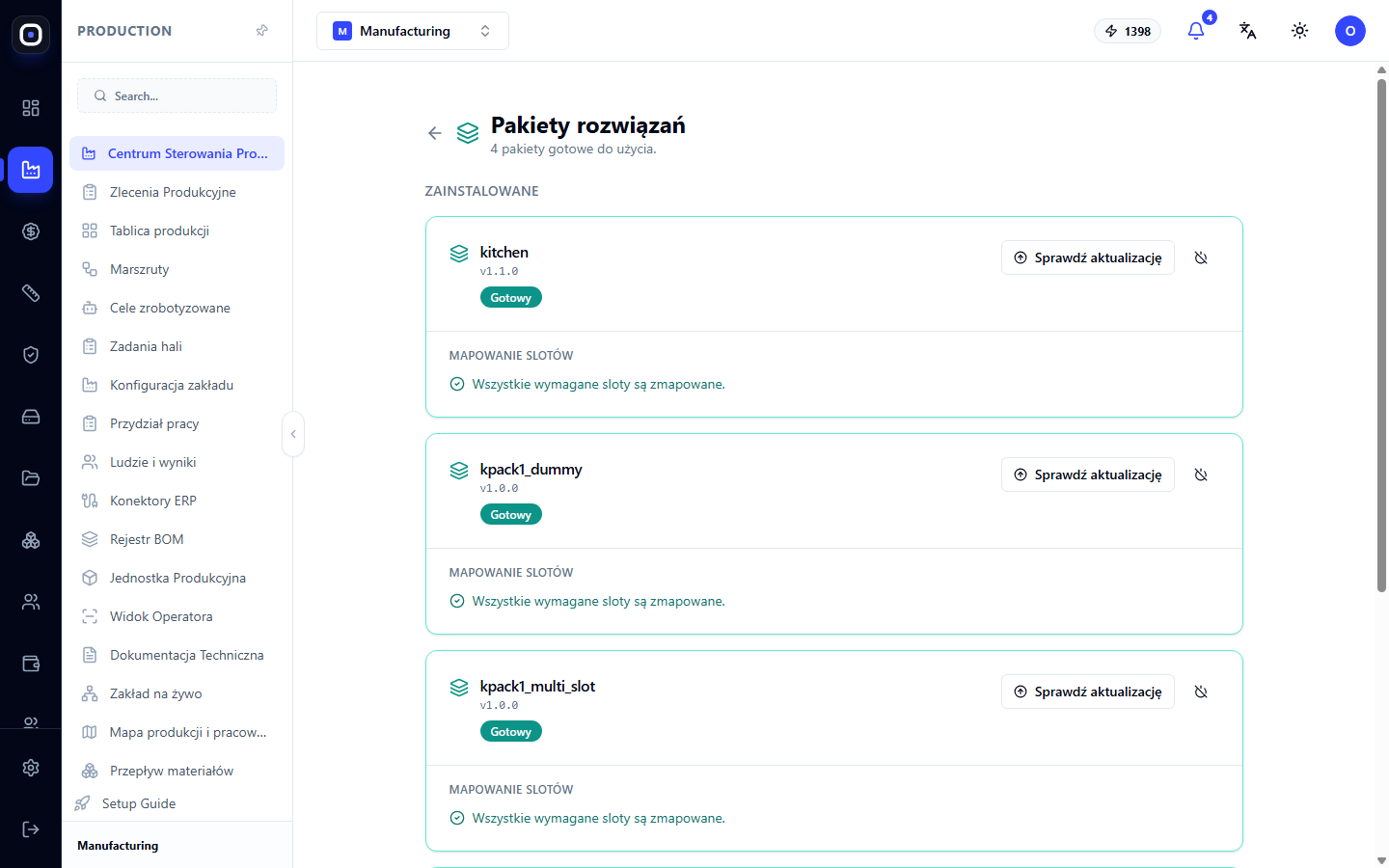Collapse the sidebar with the chevron handle
Image resolution: width=1389 pixels, height=868 pixels.
coord(293,434)
